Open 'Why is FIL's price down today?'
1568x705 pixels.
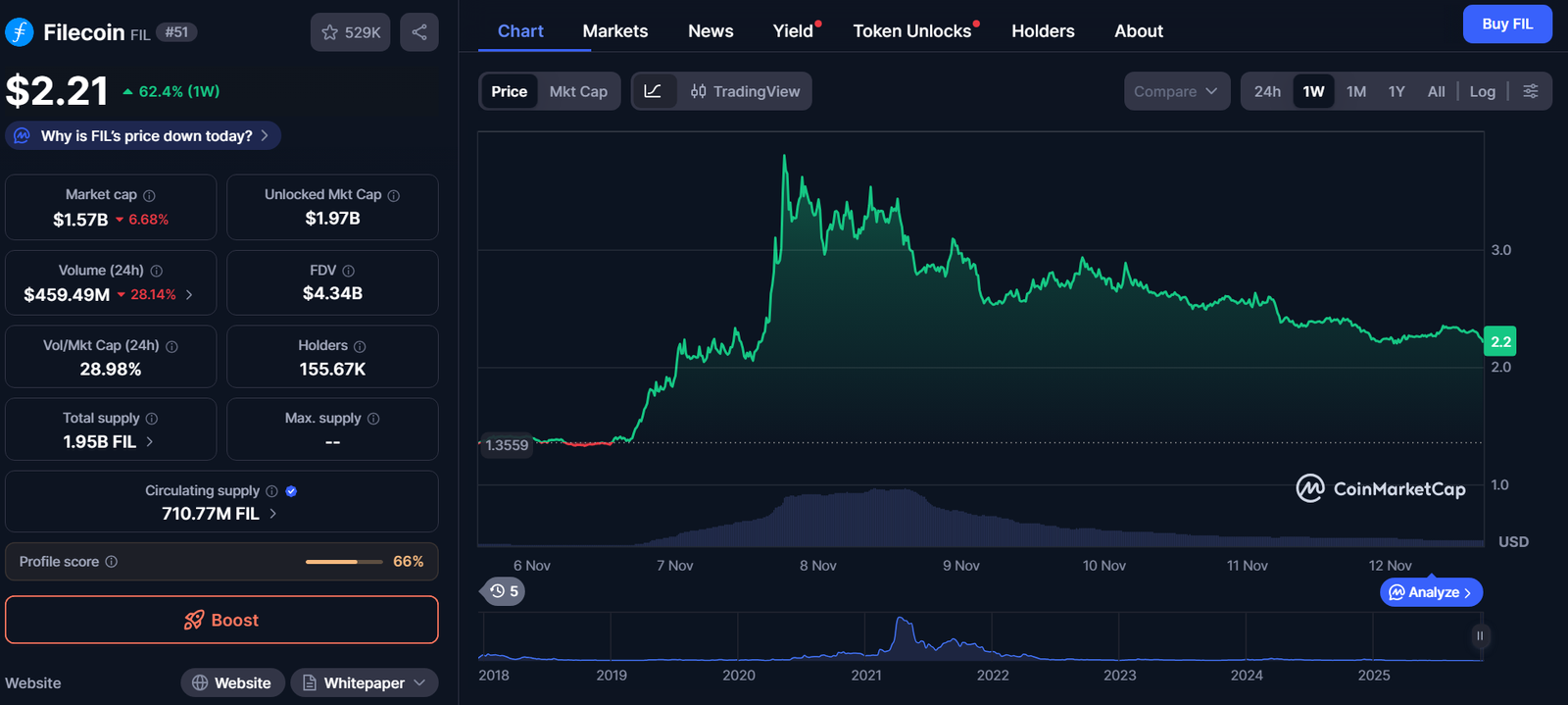click(144, 135)
